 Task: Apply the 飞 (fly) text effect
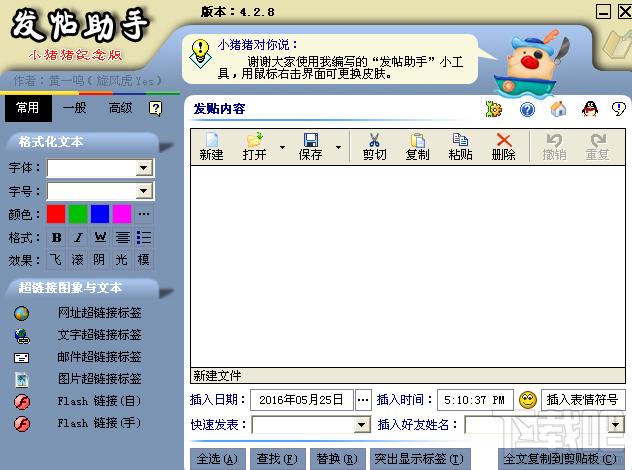(x=56, y=260)
